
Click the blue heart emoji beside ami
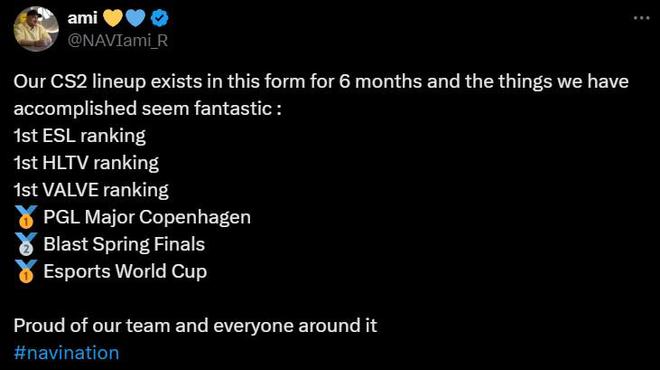pyautogui.click(x=136, y=18)
